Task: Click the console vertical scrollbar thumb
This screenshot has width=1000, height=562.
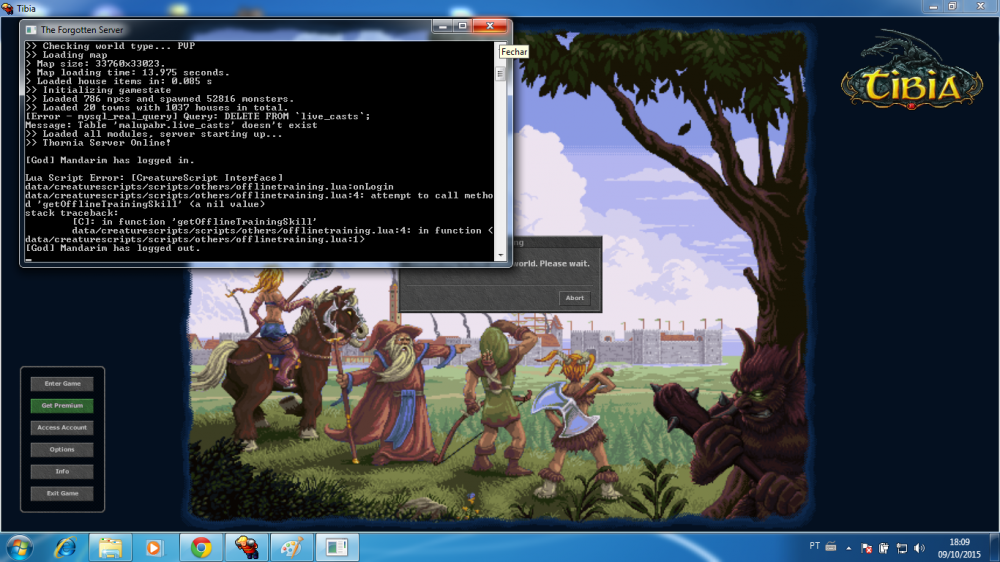Action: (501, 74)
